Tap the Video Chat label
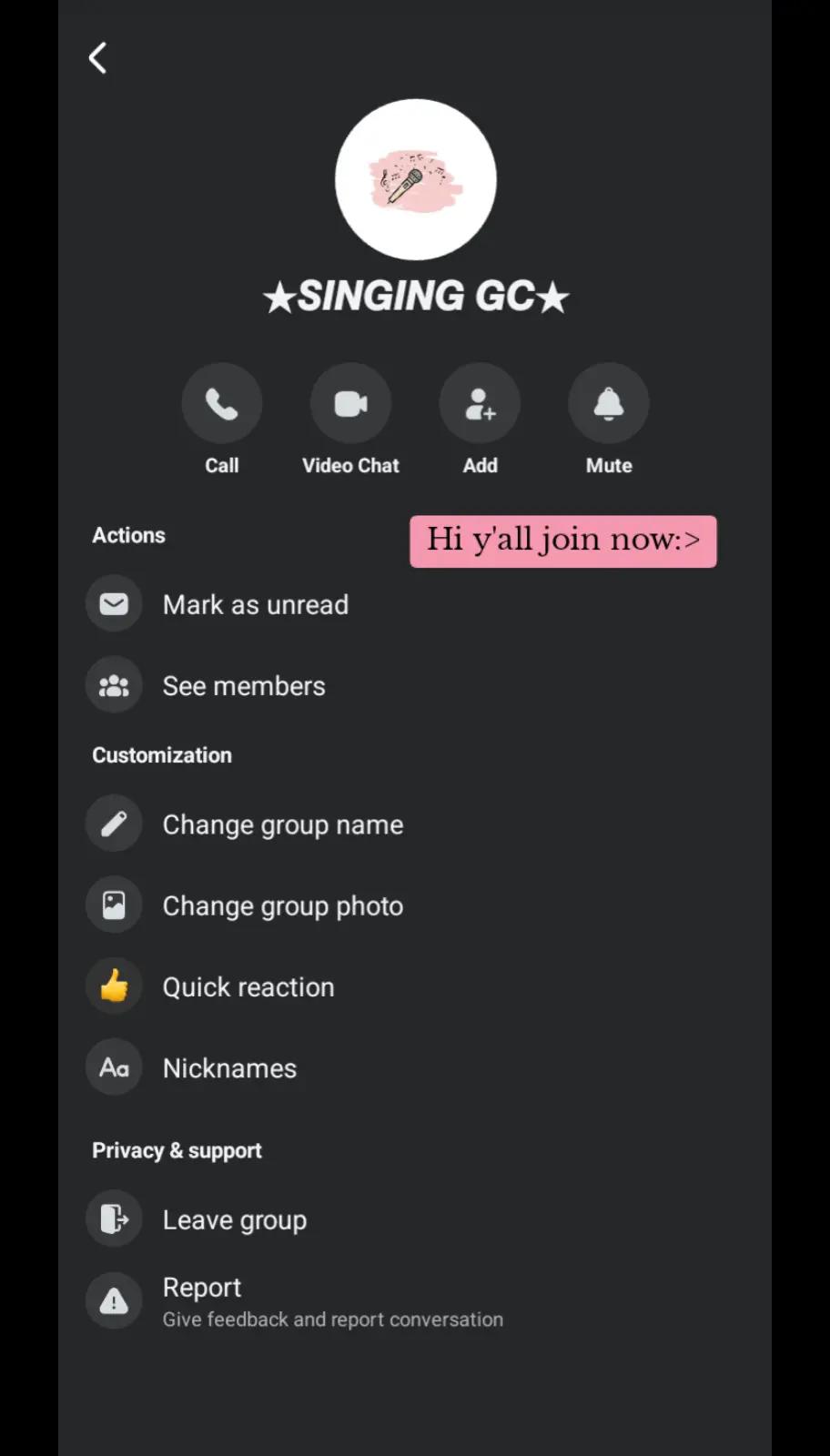 click(x=351, y=465)
